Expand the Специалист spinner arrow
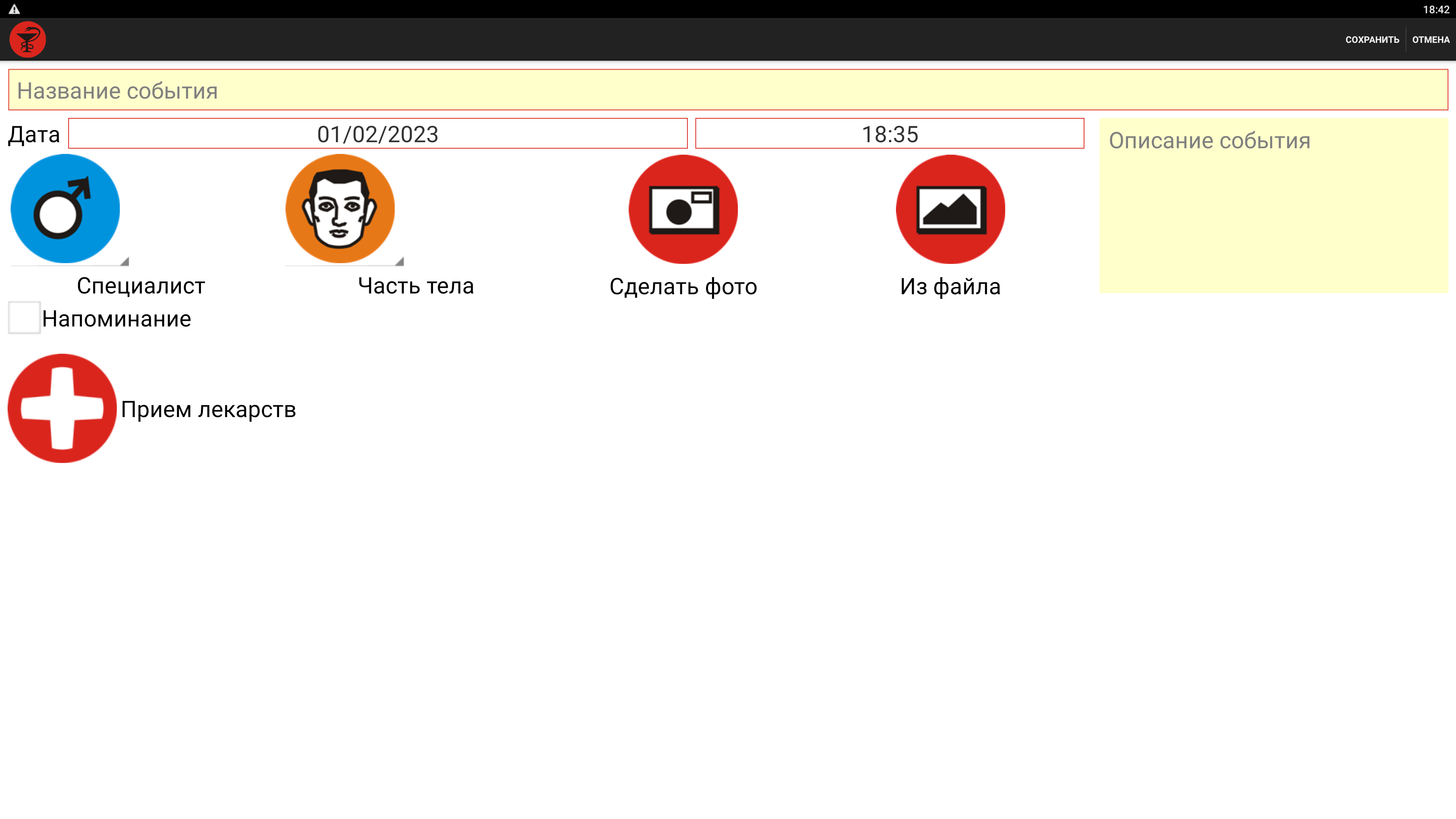The height and width of the screenshot is (819, 1456). [124, 261]
